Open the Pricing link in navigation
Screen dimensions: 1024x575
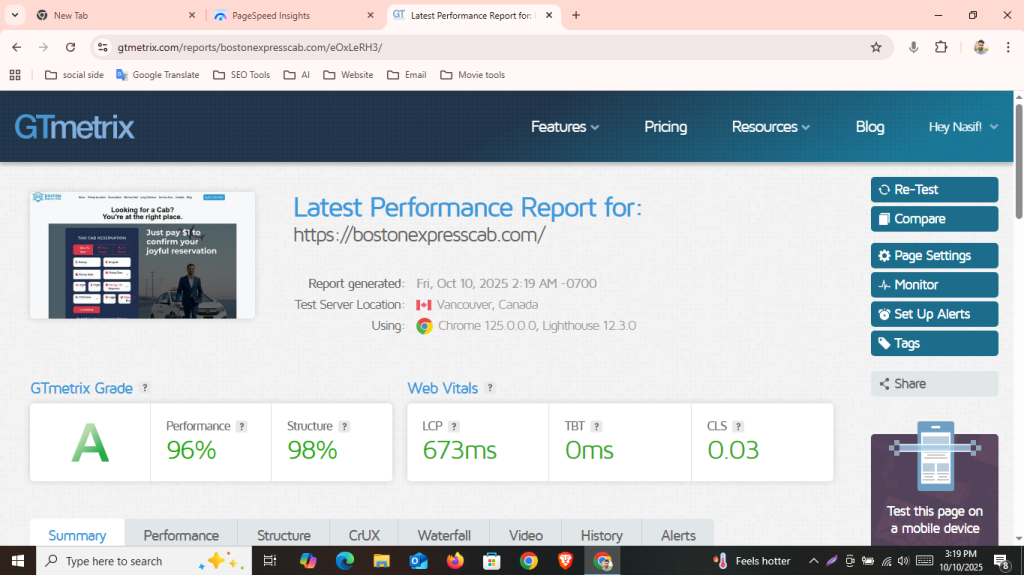coord(665,127)
